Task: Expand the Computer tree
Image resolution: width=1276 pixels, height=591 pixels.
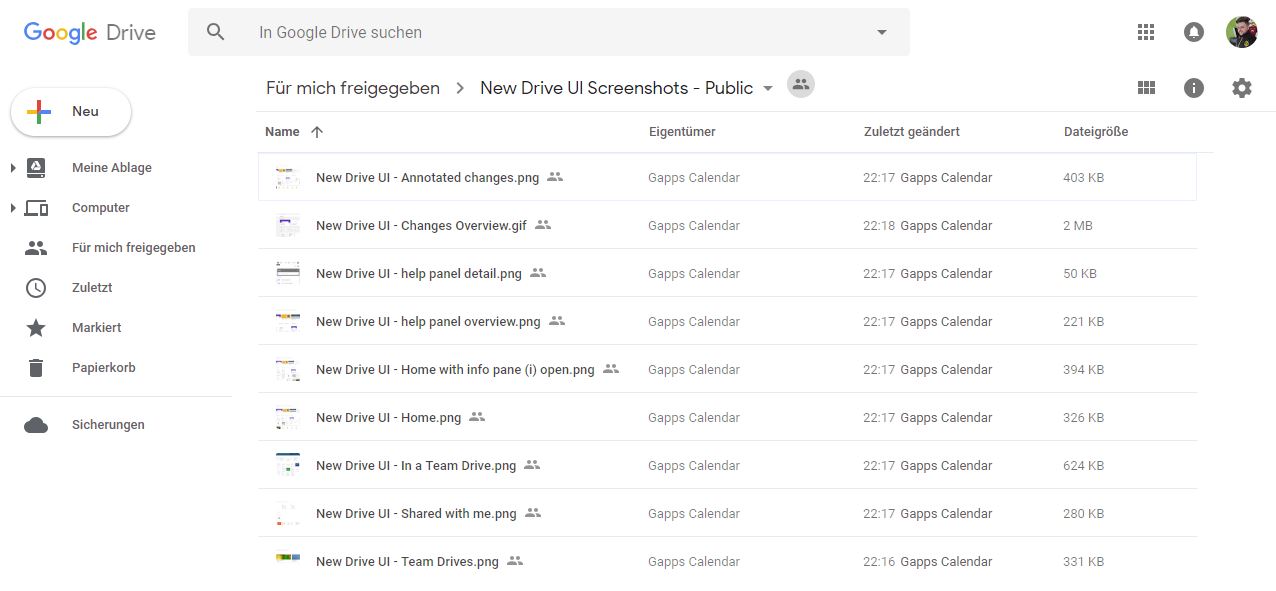Action: (x=12, y=208)
